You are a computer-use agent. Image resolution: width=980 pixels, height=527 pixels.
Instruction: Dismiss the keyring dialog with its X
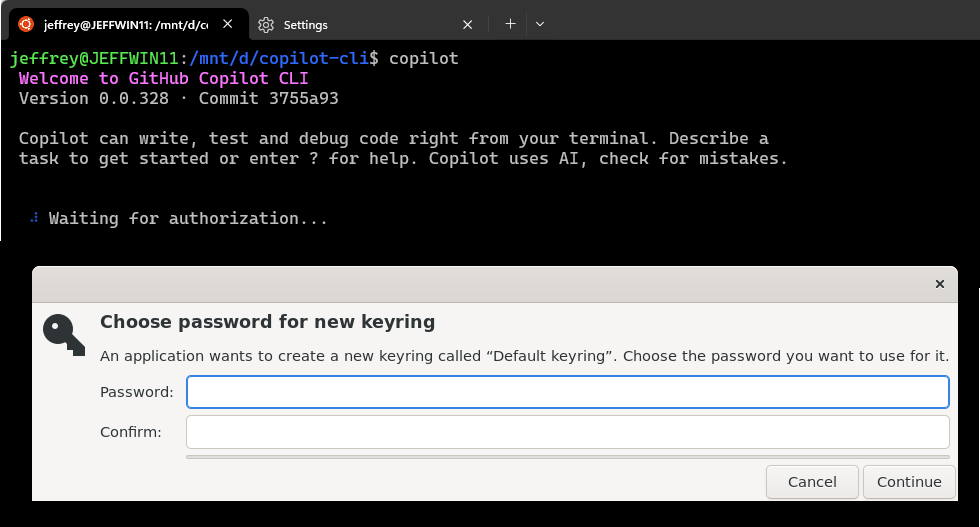tap(939, 284)
